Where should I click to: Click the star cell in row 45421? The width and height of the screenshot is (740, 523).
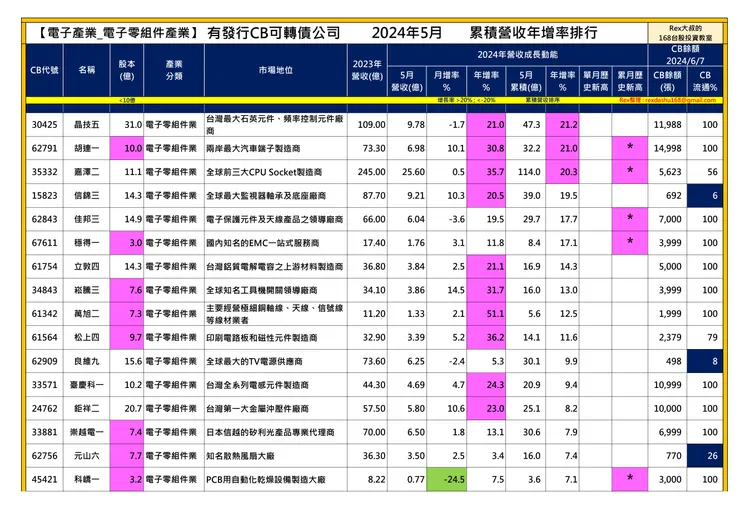click(630, 479)
